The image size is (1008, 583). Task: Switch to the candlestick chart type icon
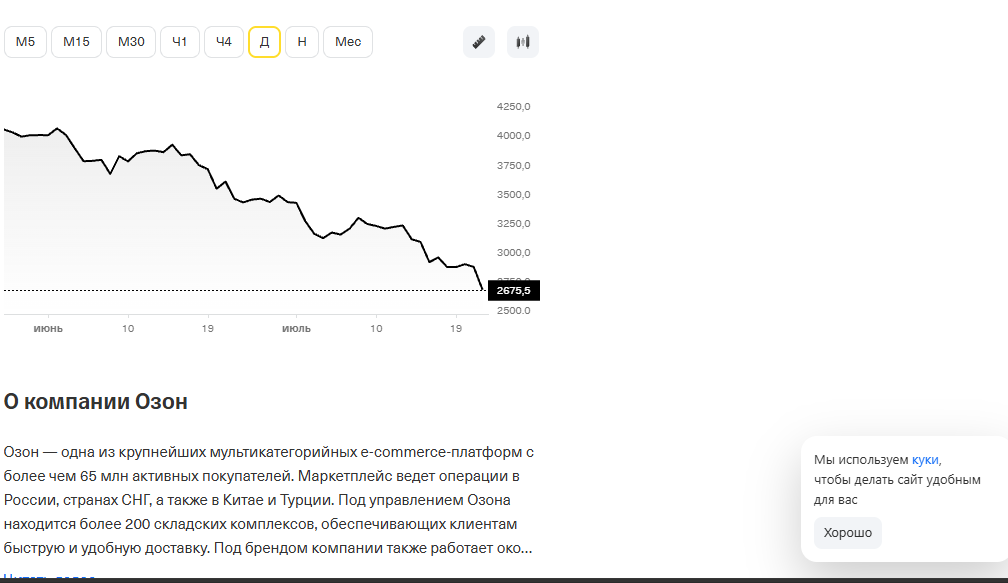[x=523, y=42]
